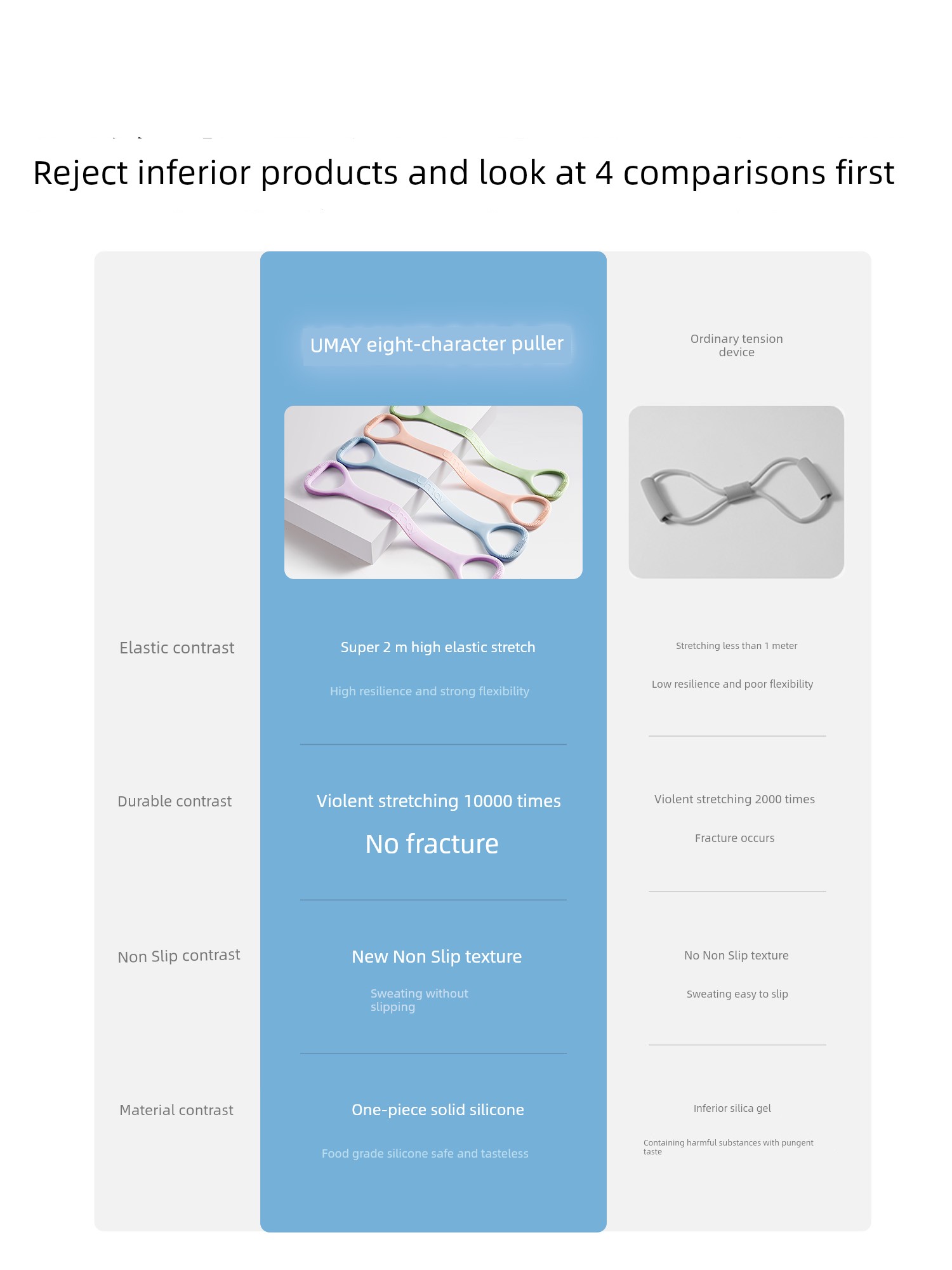Click 'Super 2 m high elastic stretch' text

(438, 648)
